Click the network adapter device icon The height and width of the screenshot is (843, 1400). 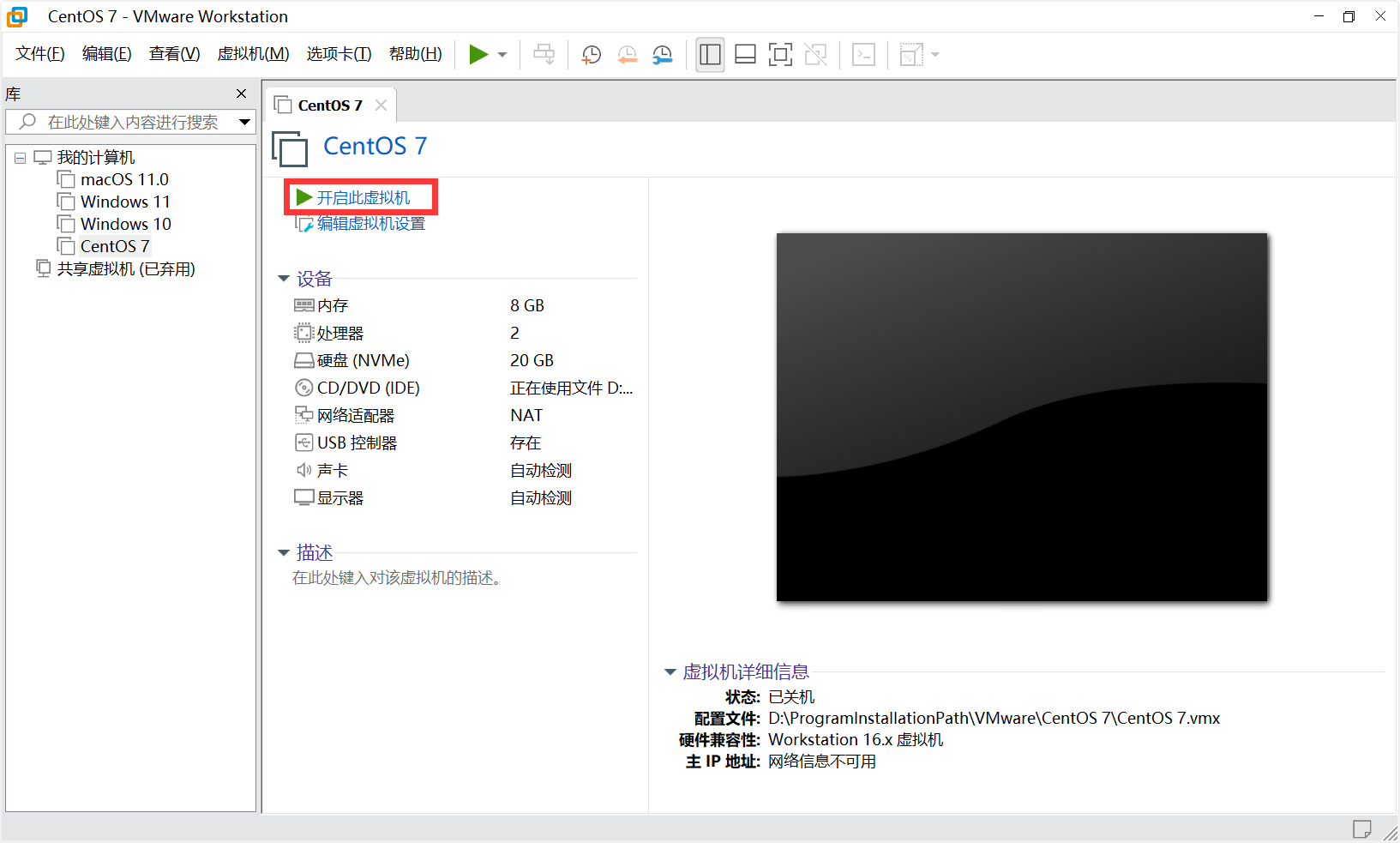(x=304, y=415)
